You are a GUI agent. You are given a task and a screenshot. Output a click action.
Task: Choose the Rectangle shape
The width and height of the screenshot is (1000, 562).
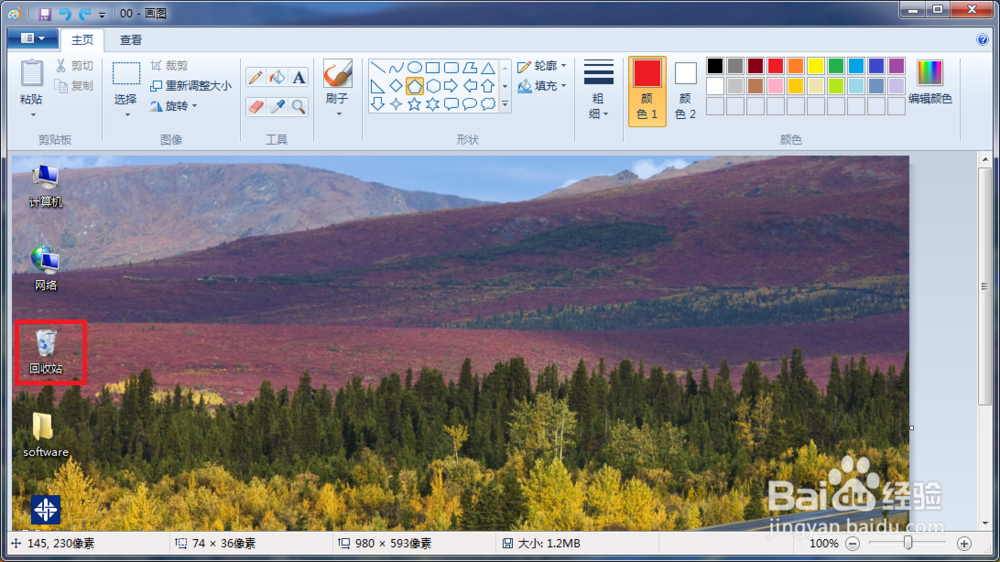433,67
